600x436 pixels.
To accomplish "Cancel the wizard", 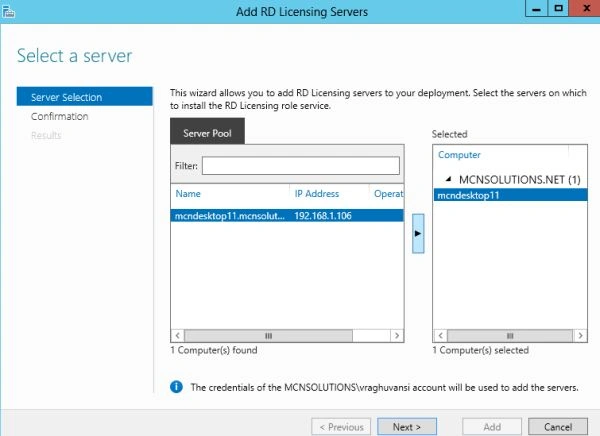I will (x=558, y=426).
